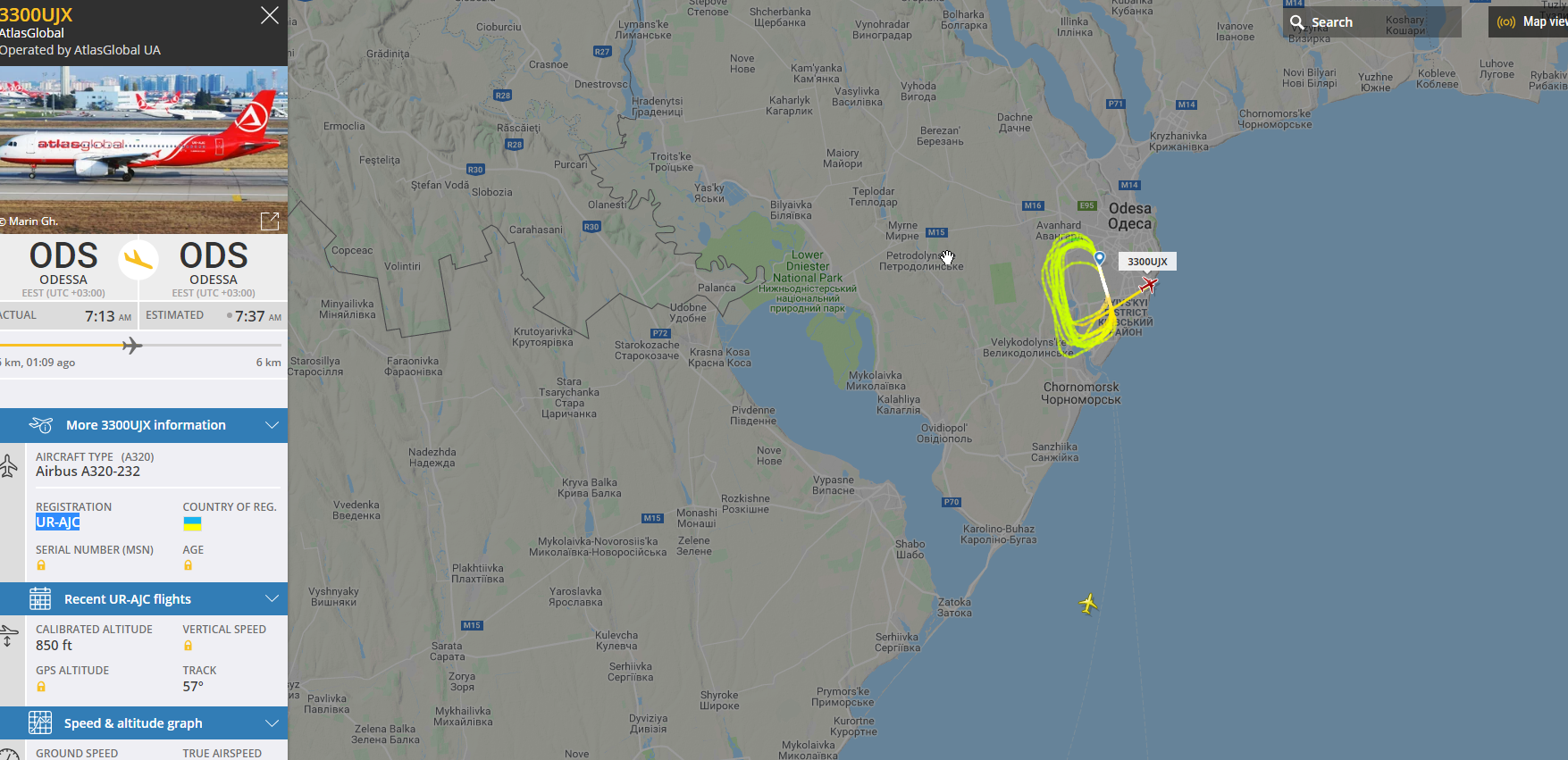The height and width of the screenshot is (760, 1568).
Task: Click the radar Map view icon
Action: [1506, 22]
